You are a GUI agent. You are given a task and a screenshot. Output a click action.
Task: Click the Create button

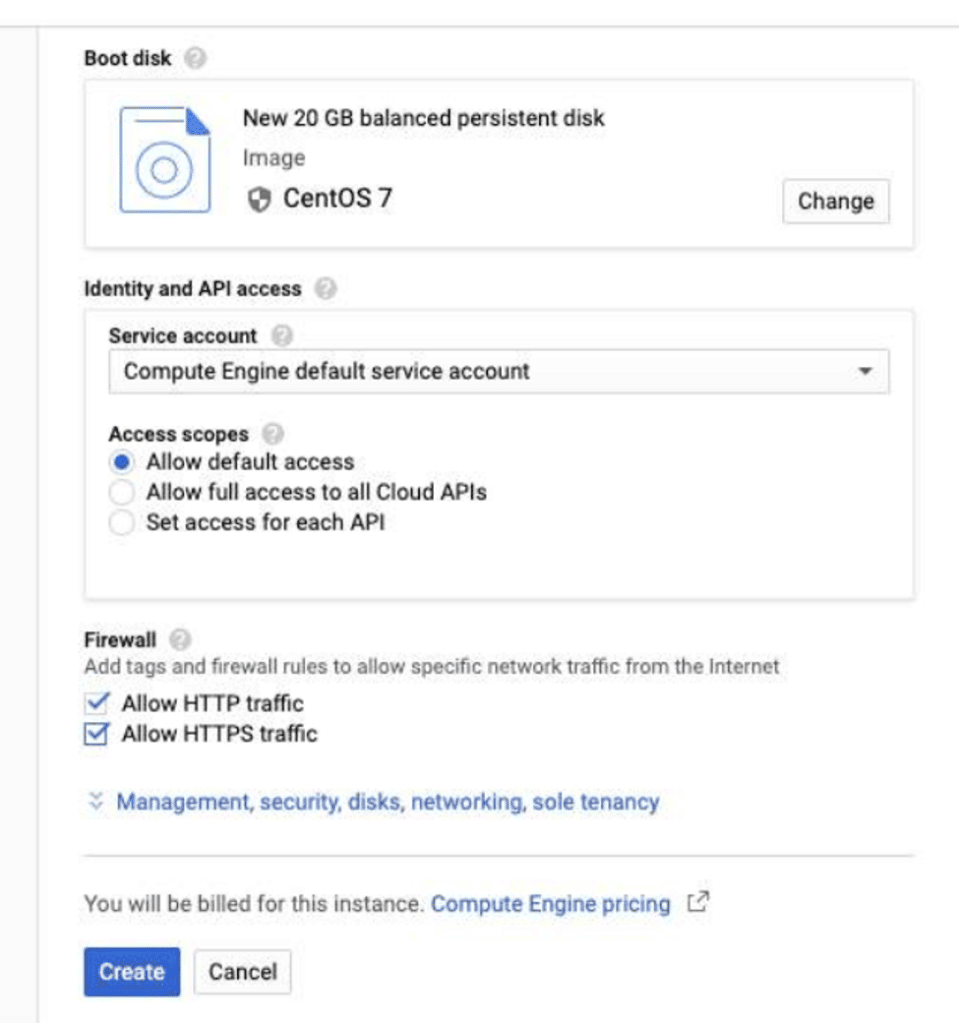click(132, 972)
